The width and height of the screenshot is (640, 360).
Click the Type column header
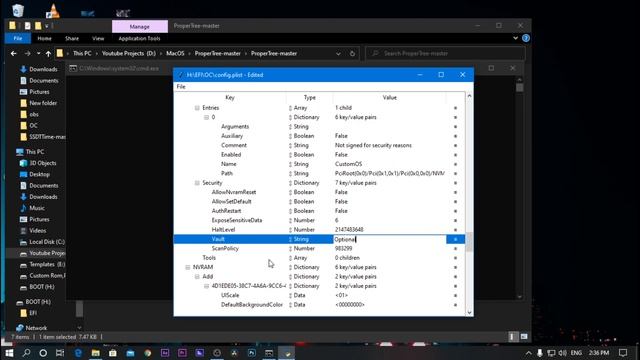pos(309,98)
